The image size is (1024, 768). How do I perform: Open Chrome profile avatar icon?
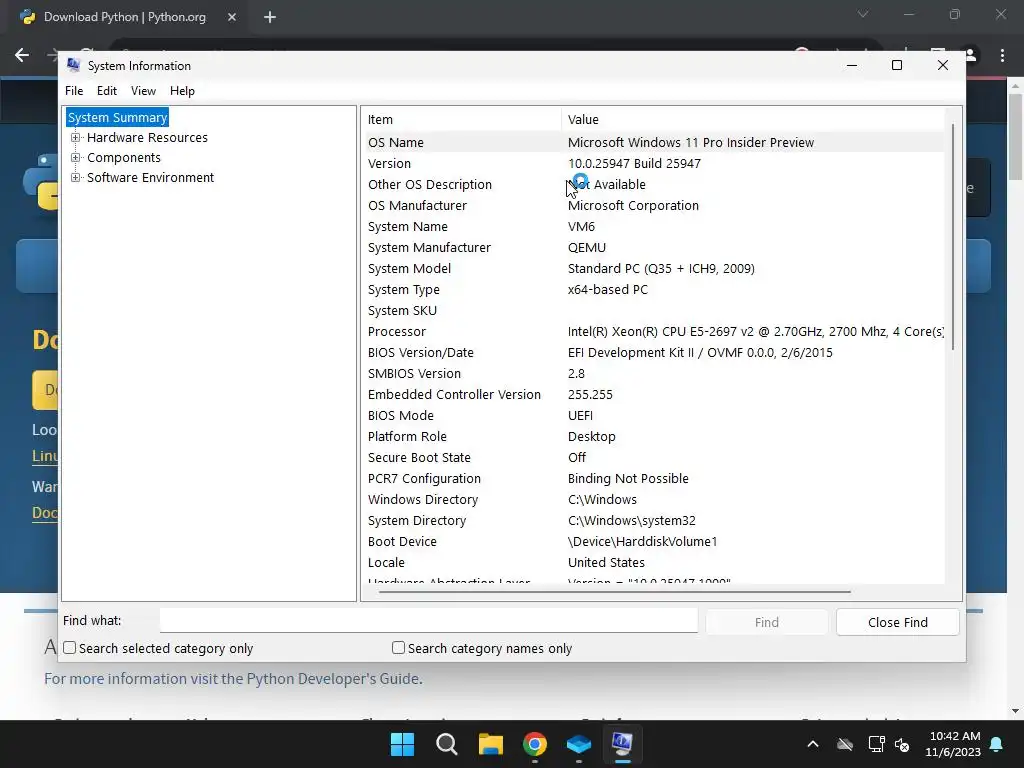point(970,56)
